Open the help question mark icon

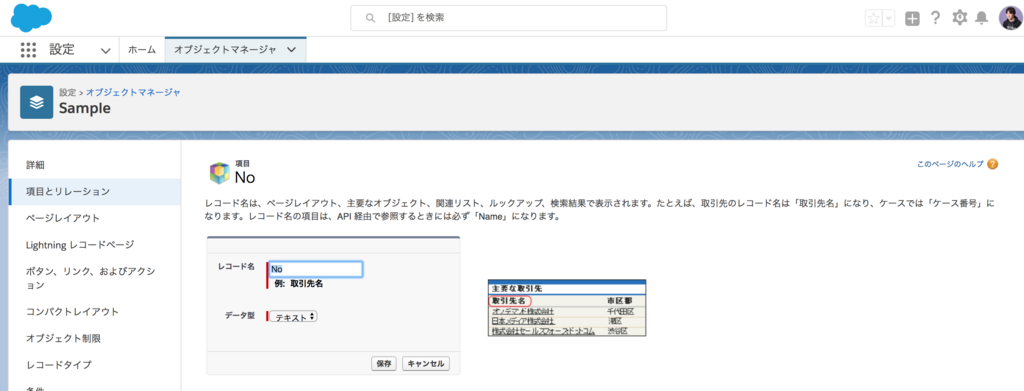935,18
